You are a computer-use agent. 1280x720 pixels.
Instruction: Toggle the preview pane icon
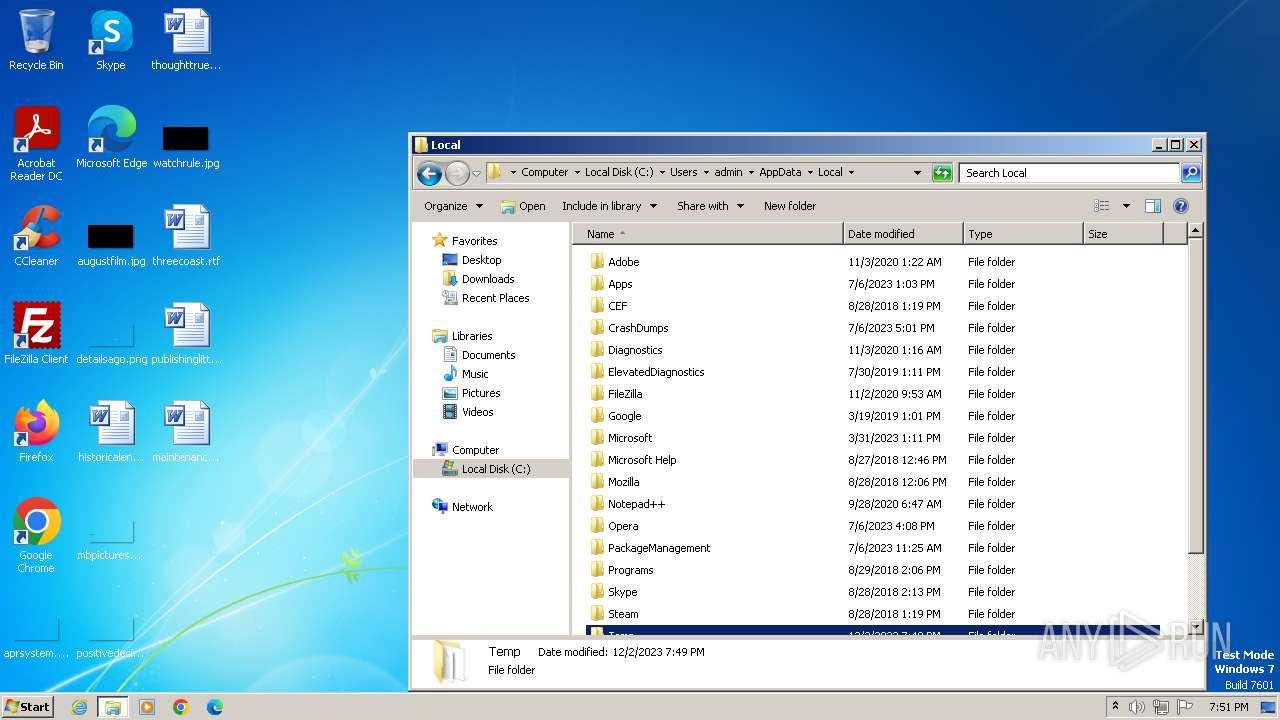coord(1152,206)
